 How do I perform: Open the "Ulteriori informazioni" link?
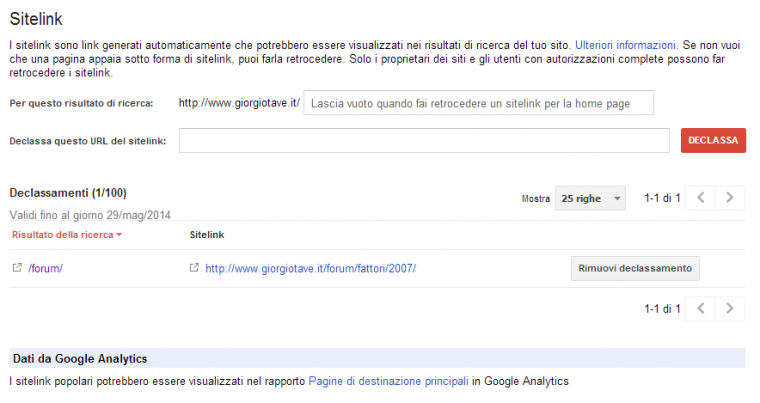coord(627,45)
